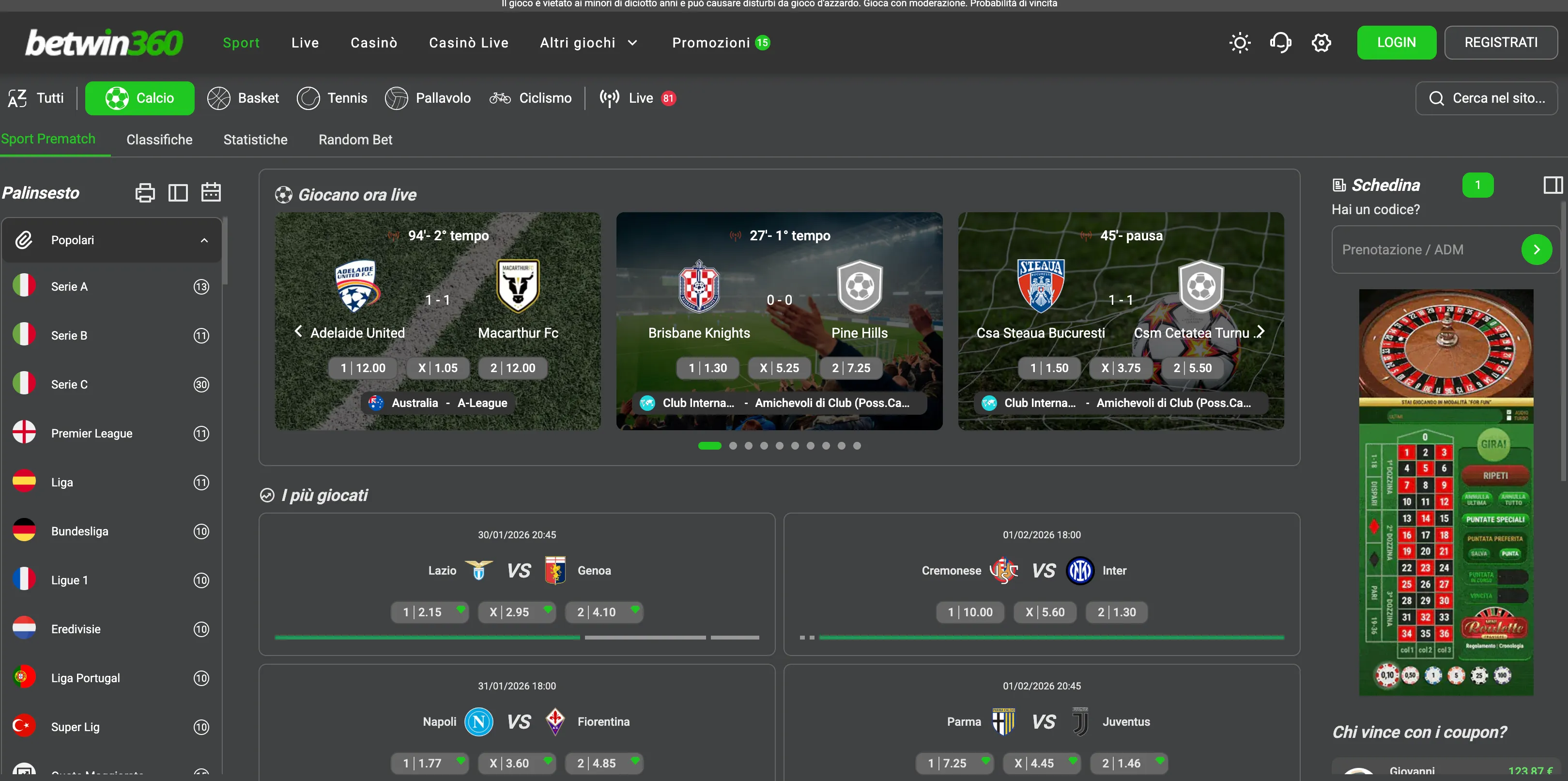The width and height of the screenshot is (1568, 781).
Task: Click the green LOGIN button
Action: [1397, 43]
